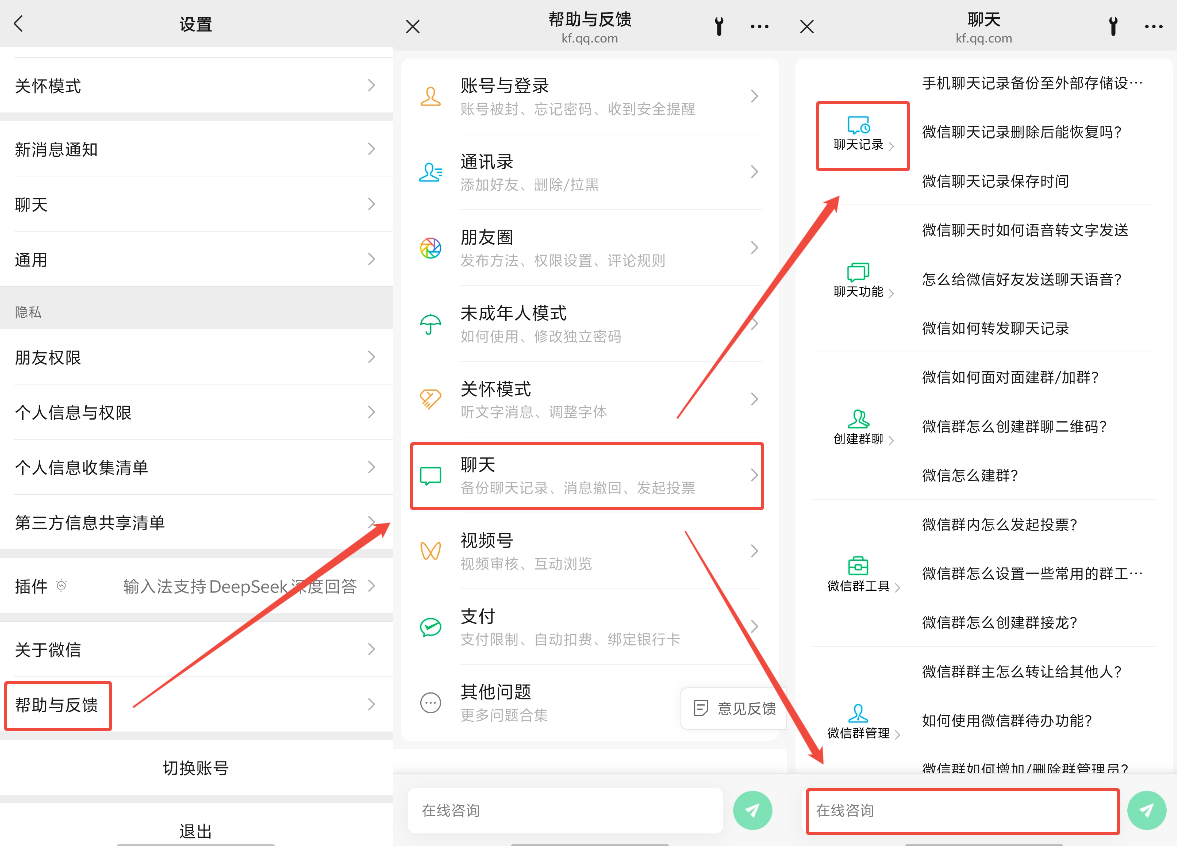Viewport: 1177px width, 846px height.
Task: Tap the 其他问题 ellipsis icon
Action: [x=430, y=703]
